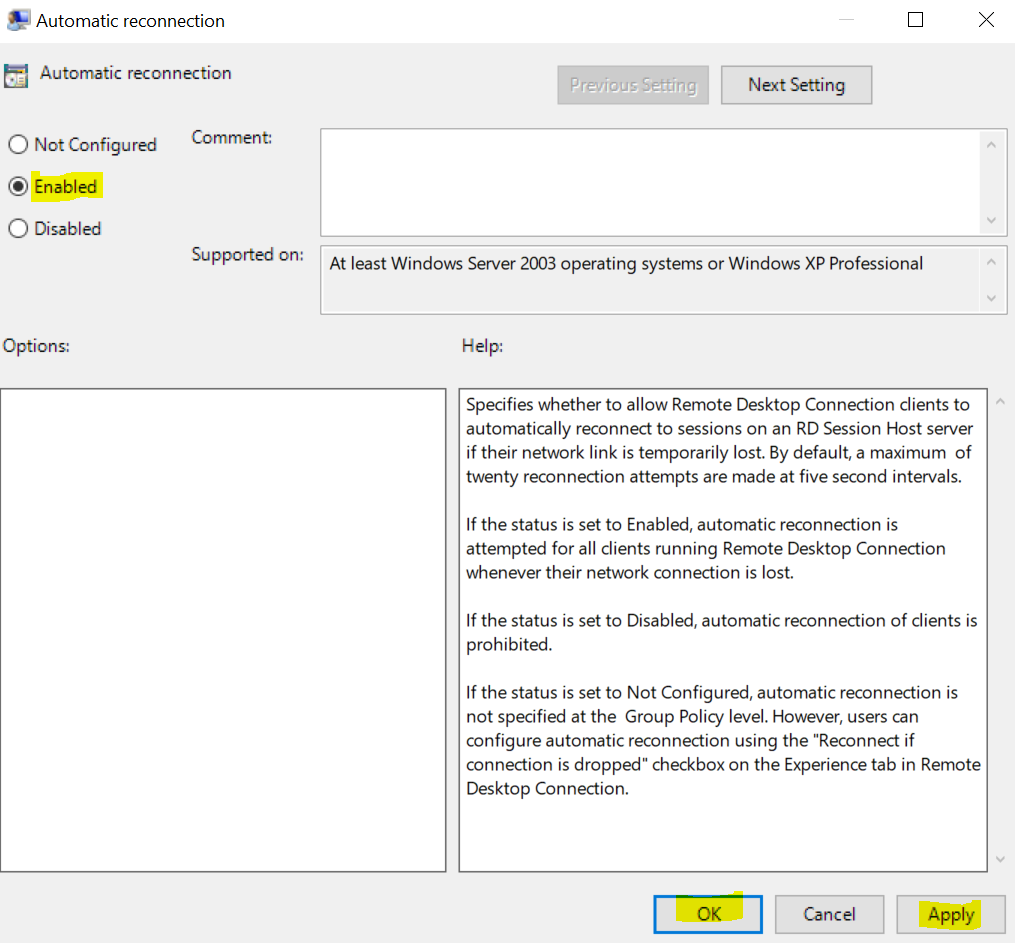Click inside the Comment text box
Screen dimensions: 1015x943
coord(650,181)
